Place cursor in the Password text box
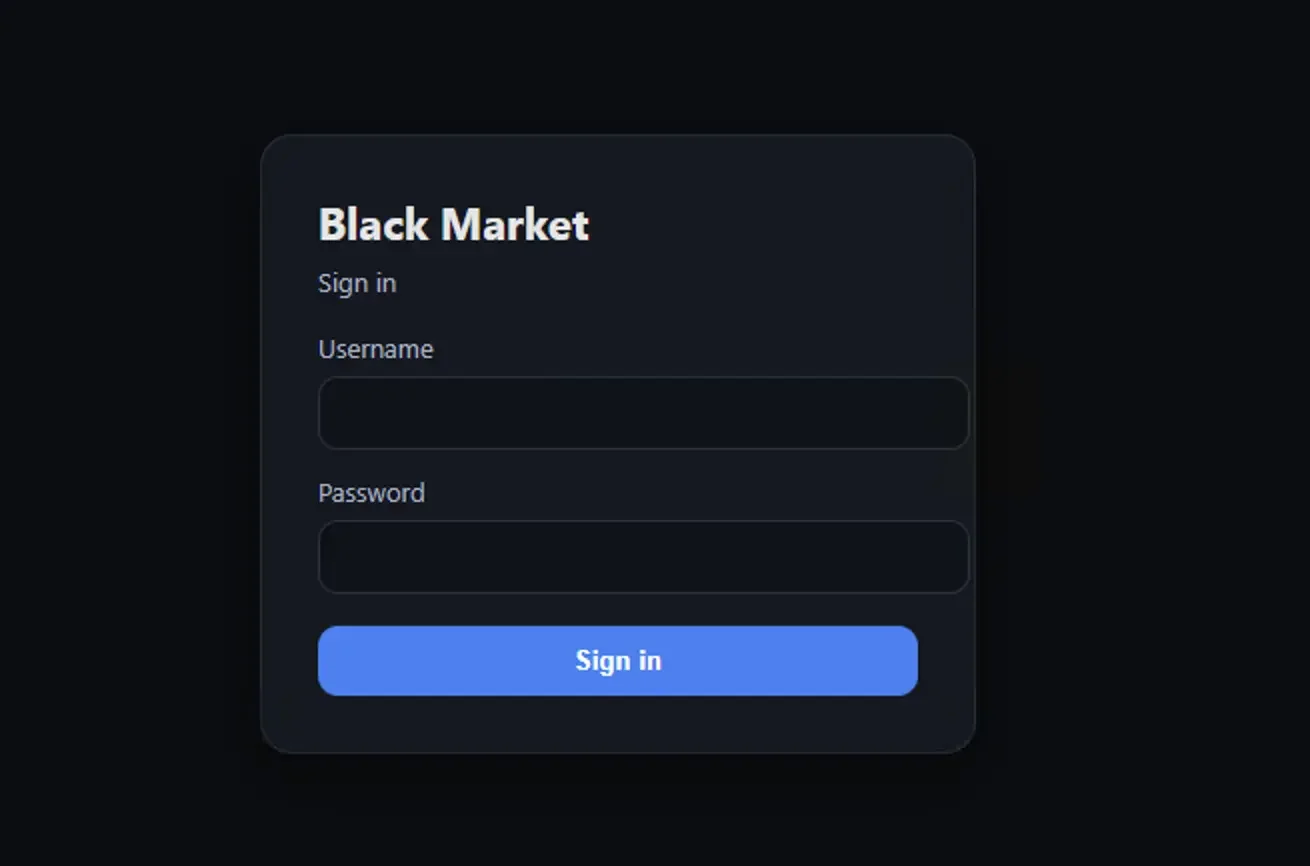Image resolution: width=1310 pixels, height=866 pixels. pyautogui.click(x=643, y=557)
